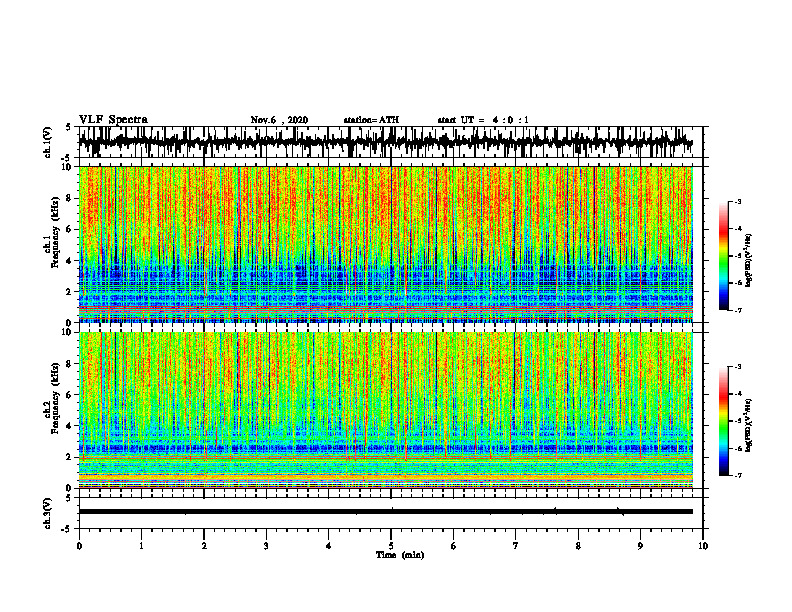Click the ch.2 color bar log(PSD) unit label
Screen dimensions: 792x612
(749, 425)
